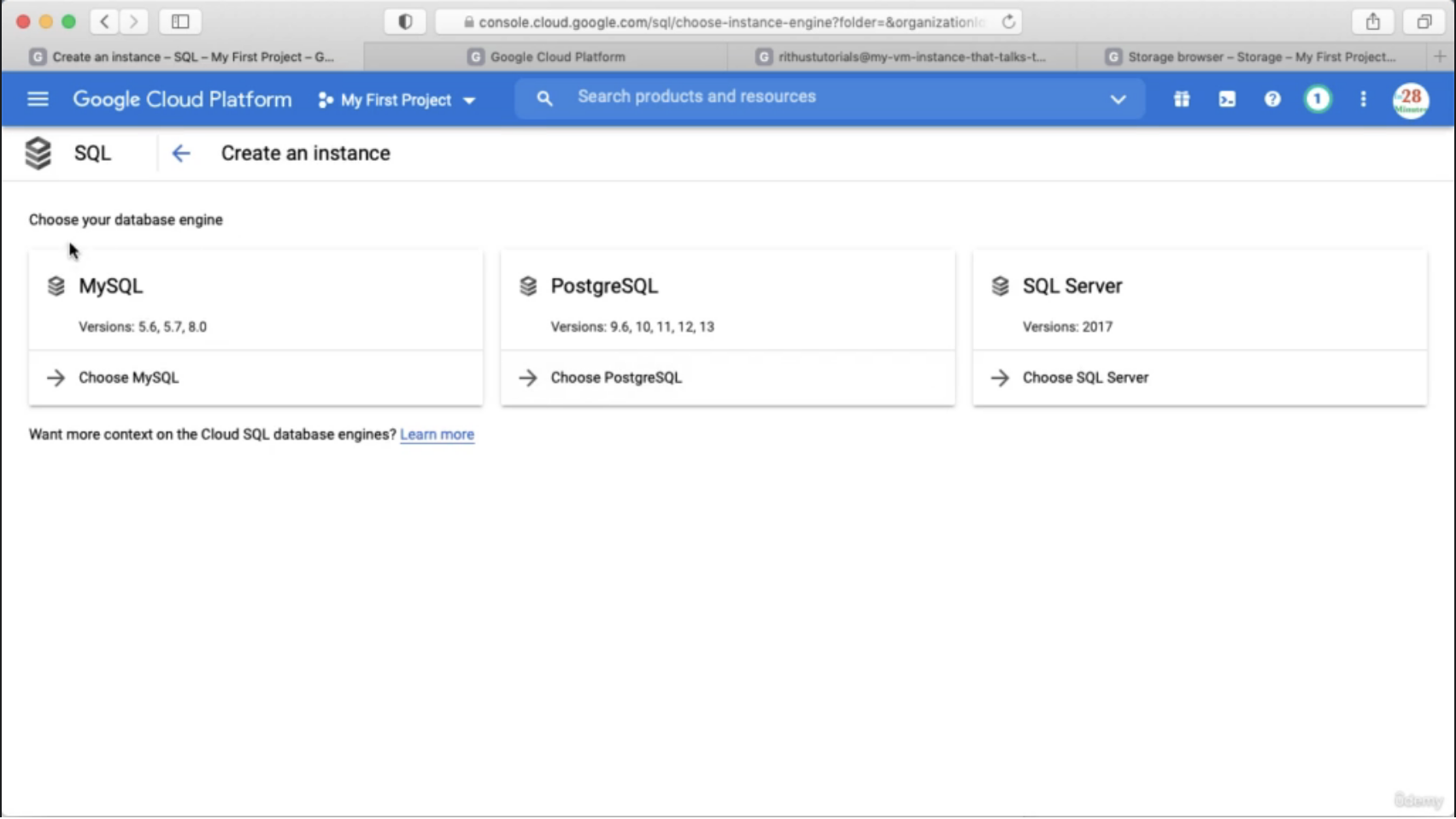The width and height of the screenshot is (1456, 819).
Task: Activate Cloud Shell terminal icon
Action: click(1227, 99)
